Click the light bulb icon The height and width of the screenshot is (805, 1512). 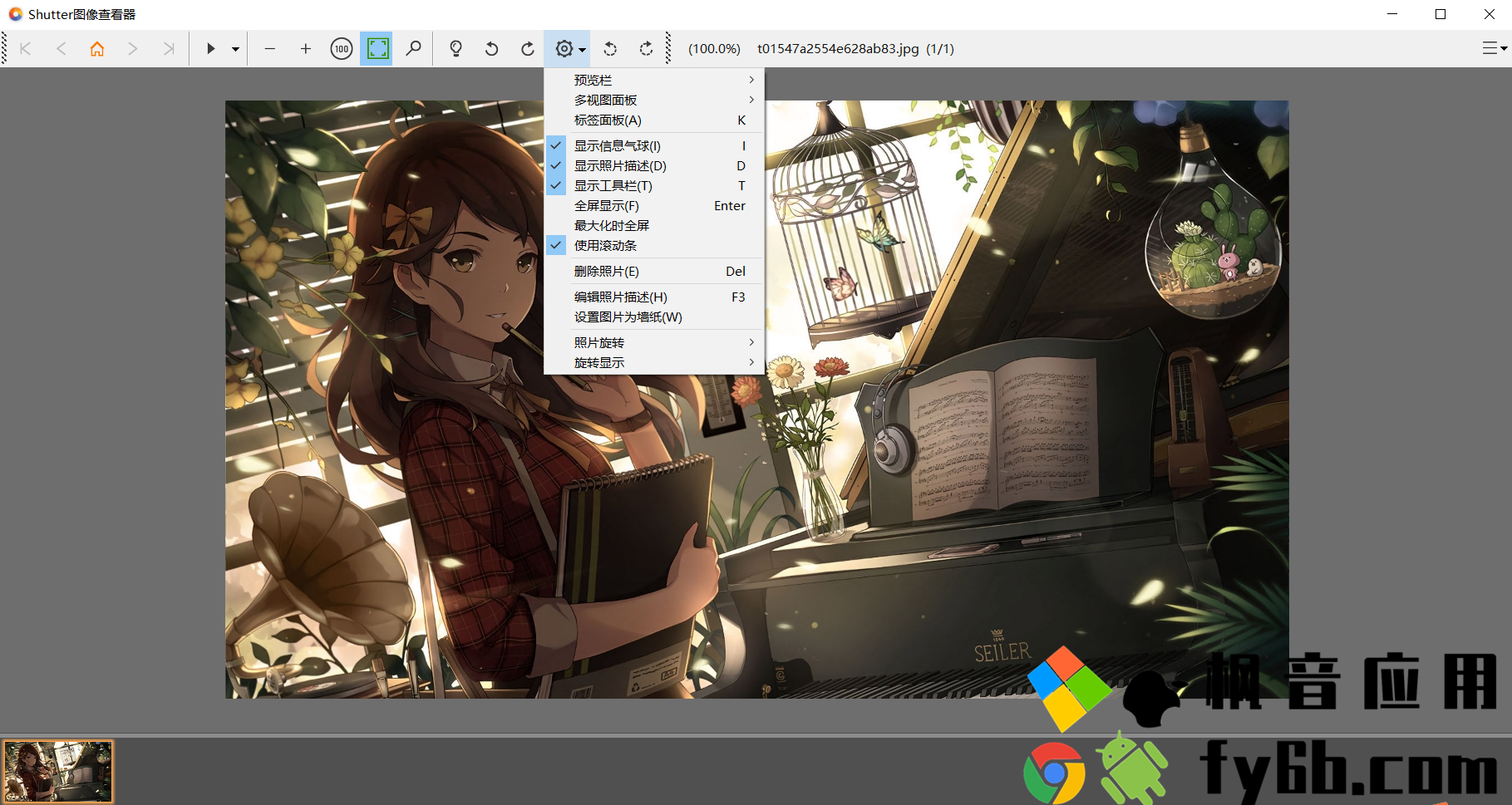point(456,49)
